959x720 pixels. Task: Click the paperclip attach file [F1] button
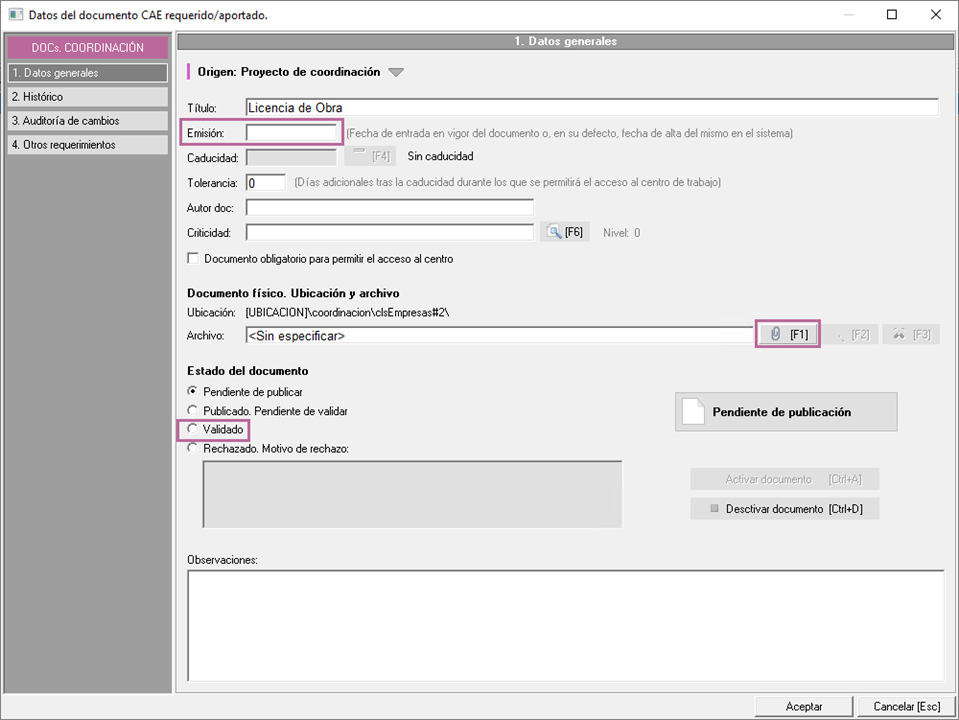[x=788, y=334]
